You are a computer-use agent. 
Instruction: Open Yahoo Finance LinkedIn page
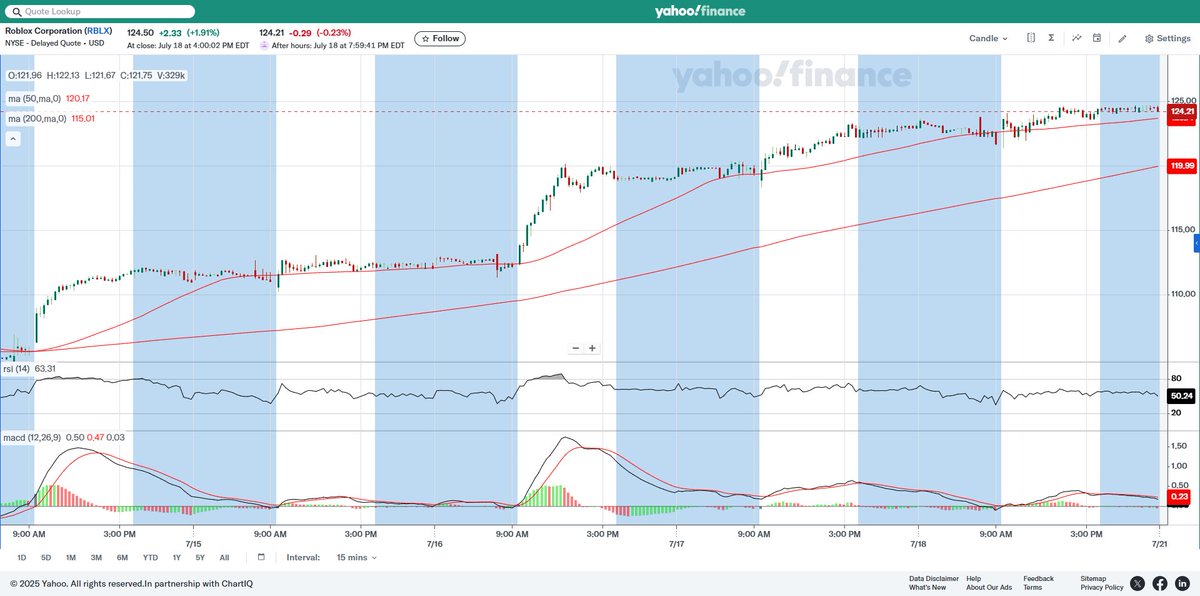(x=1183, y=583)
